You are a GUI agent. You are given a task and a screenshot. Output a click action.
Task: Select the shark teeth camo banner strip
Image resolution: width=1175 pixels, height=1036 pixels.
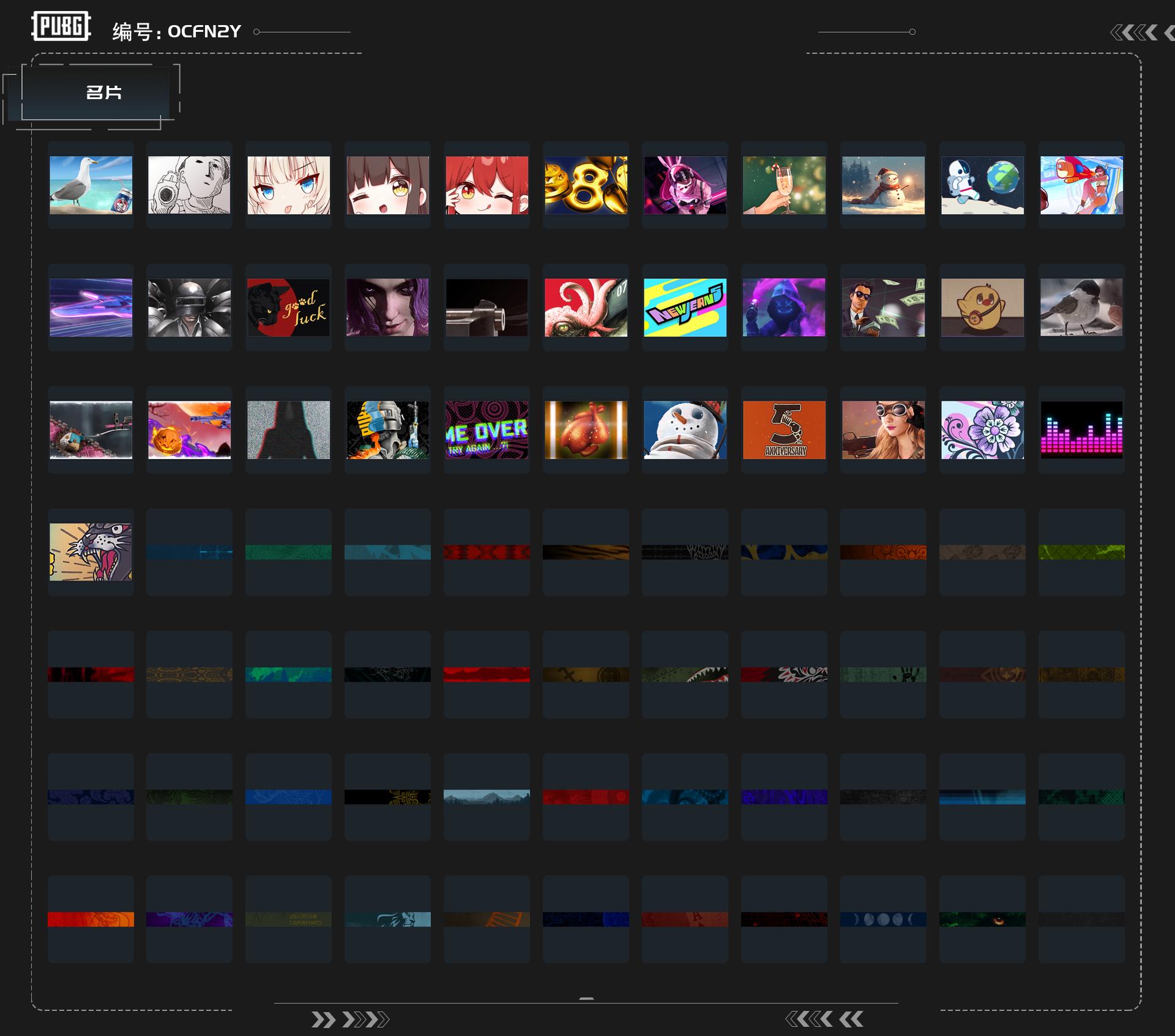tap(685, 674)
